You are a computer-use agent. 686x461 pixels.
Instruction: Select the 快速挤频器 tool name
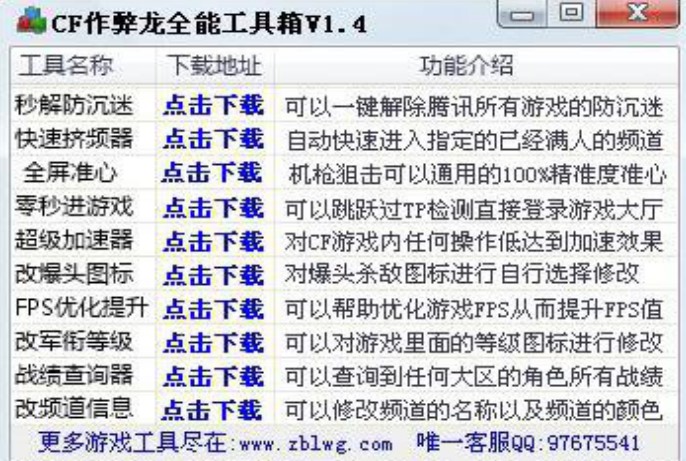(x=74, y=139)
